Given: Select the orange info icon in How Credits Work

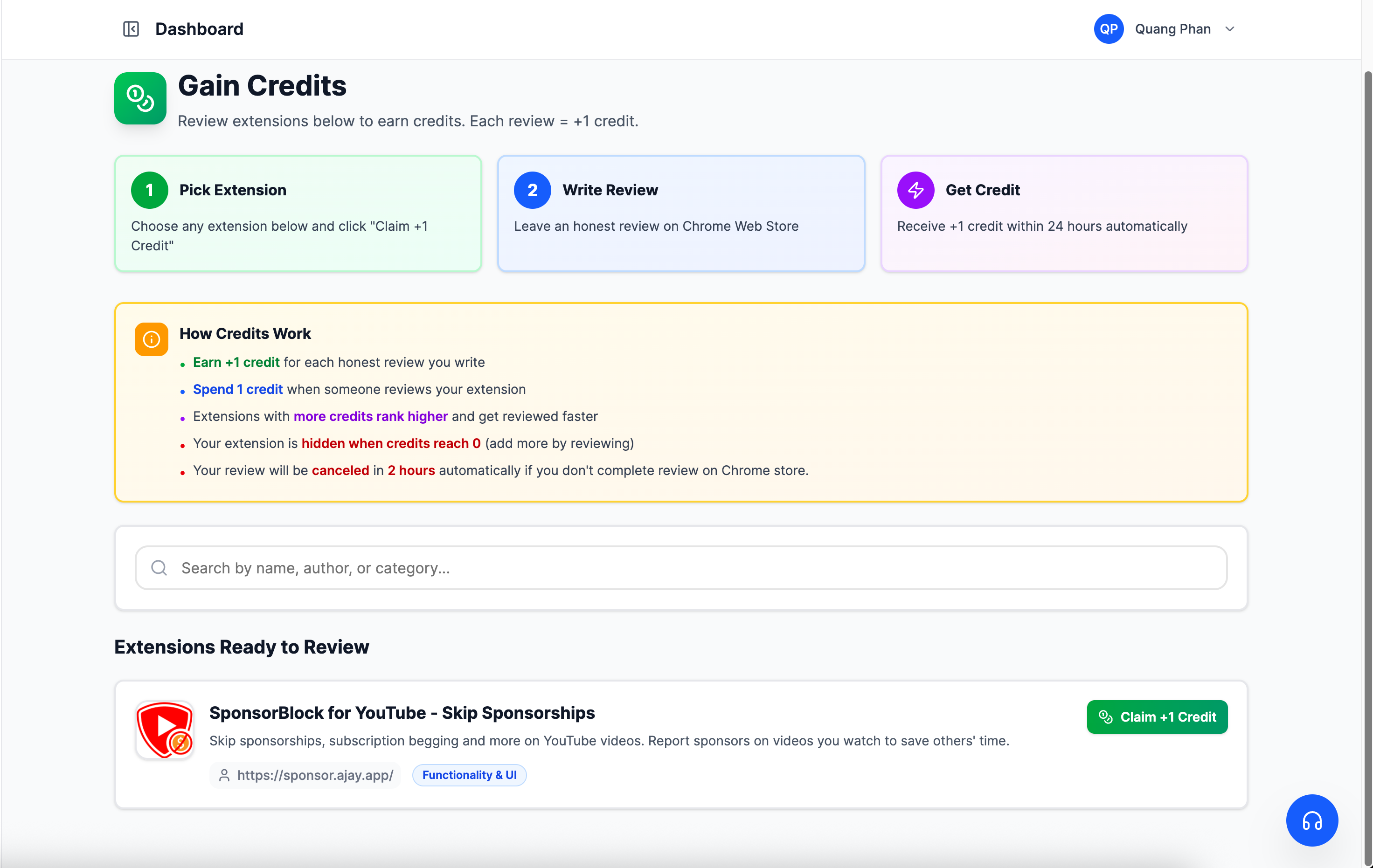Looking at the screenshot, I should coord(151,339).
